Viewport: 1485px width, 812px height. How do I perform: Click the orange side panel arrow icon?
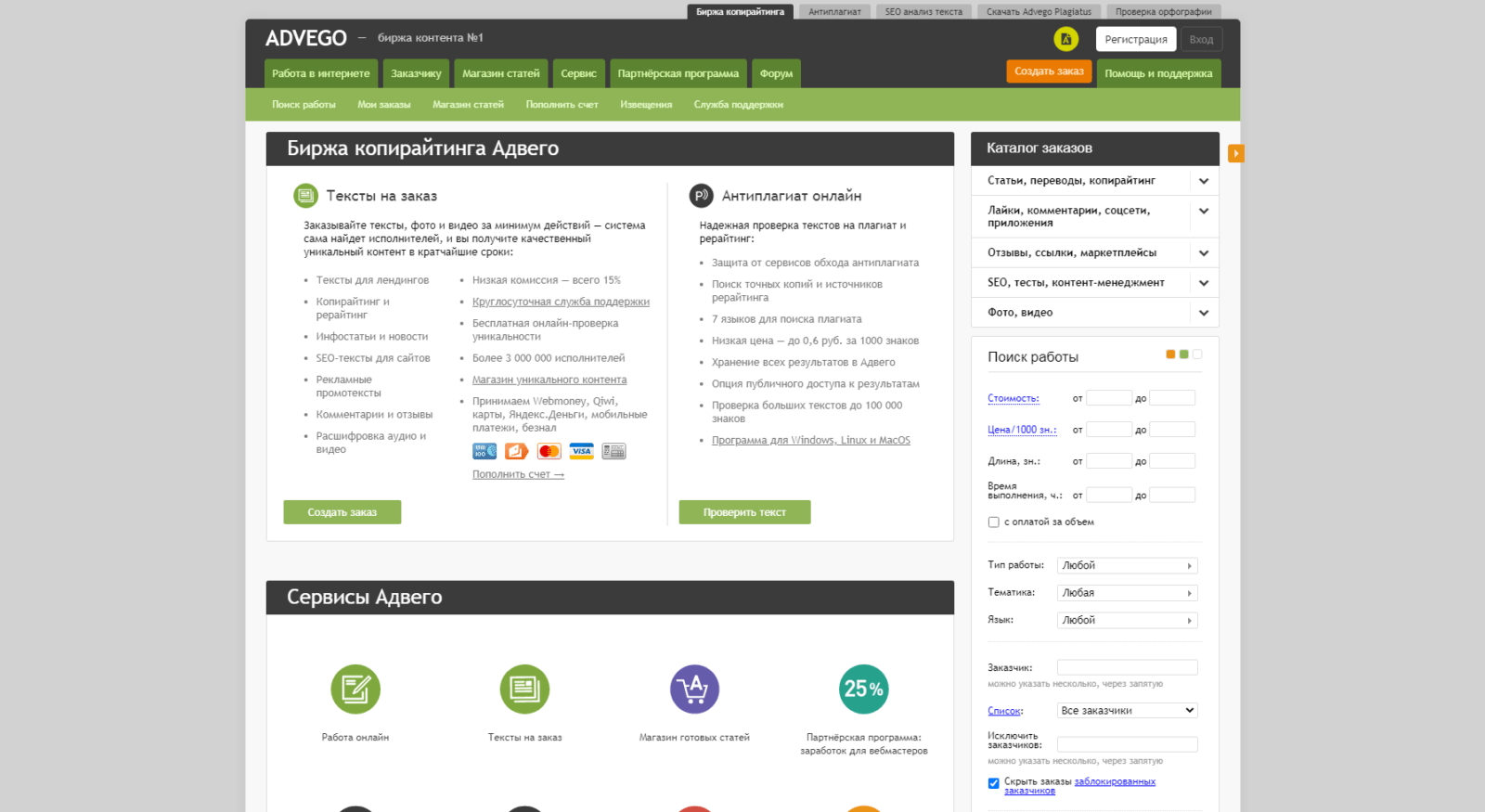pos(1235,153)
